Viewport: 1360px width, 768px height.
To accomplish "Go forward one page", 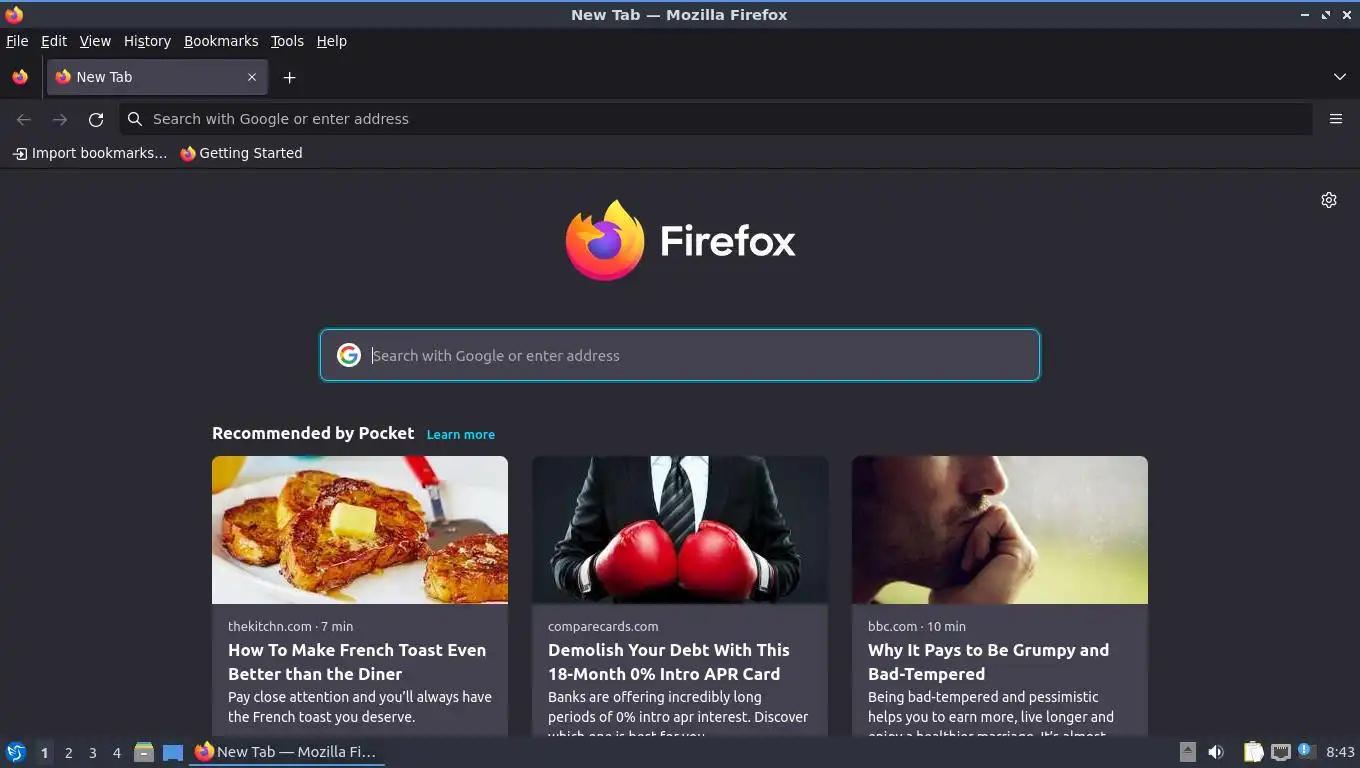I will (60, 119).
